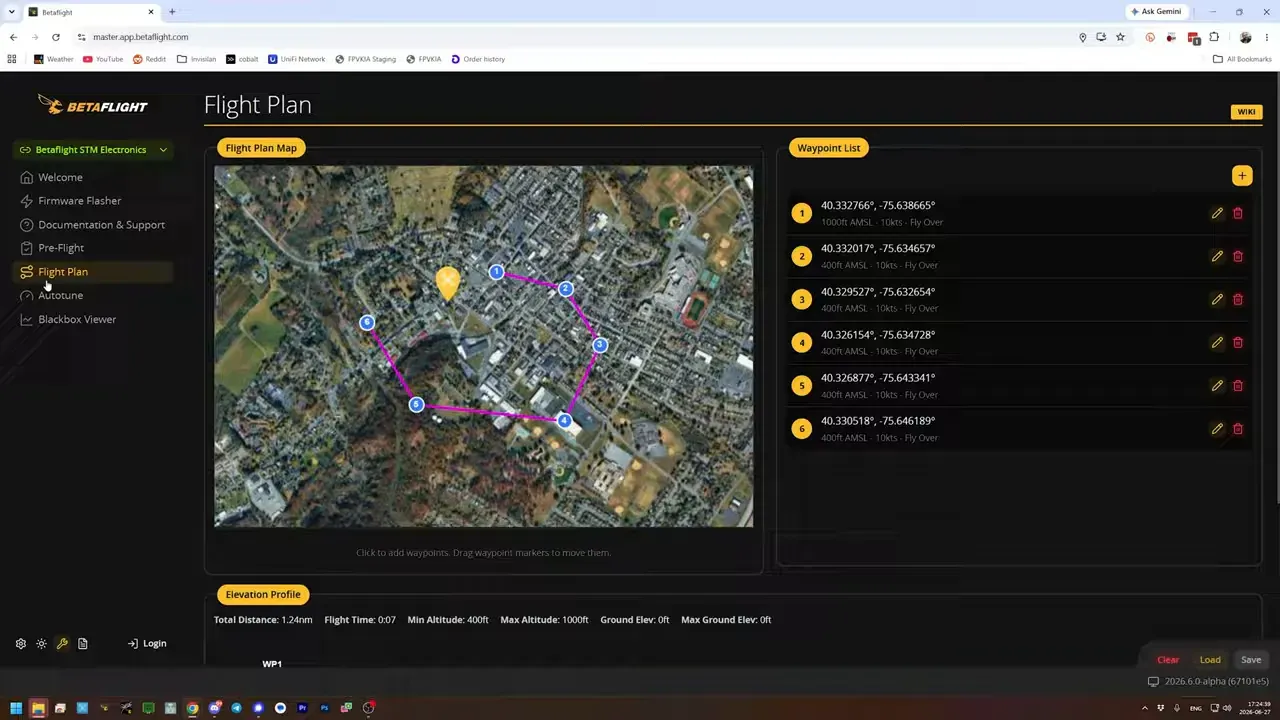Open Firmware Flasher

[79, 201]
